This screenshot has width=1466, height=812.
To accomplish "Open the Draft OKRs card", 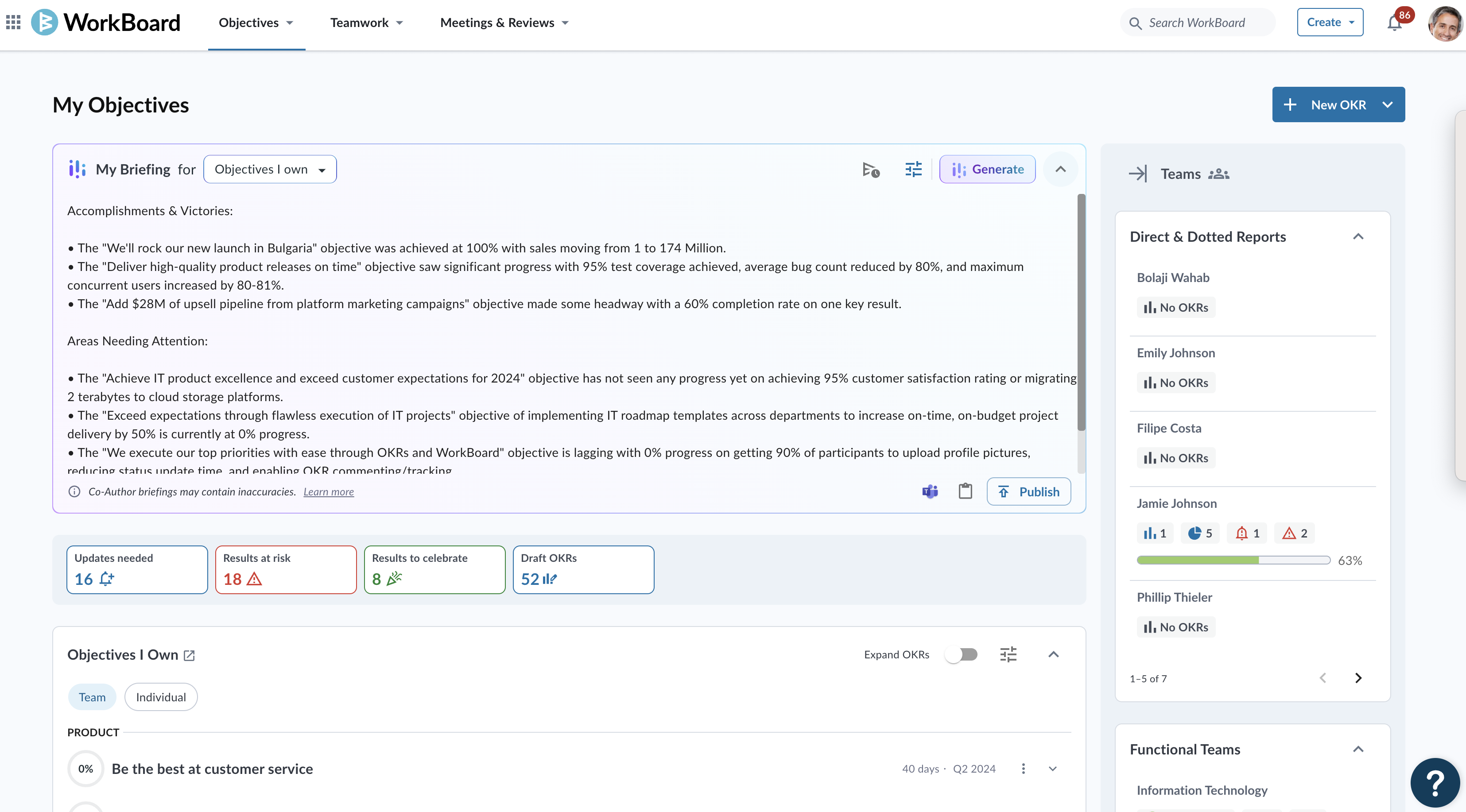I will coord(583,569).
